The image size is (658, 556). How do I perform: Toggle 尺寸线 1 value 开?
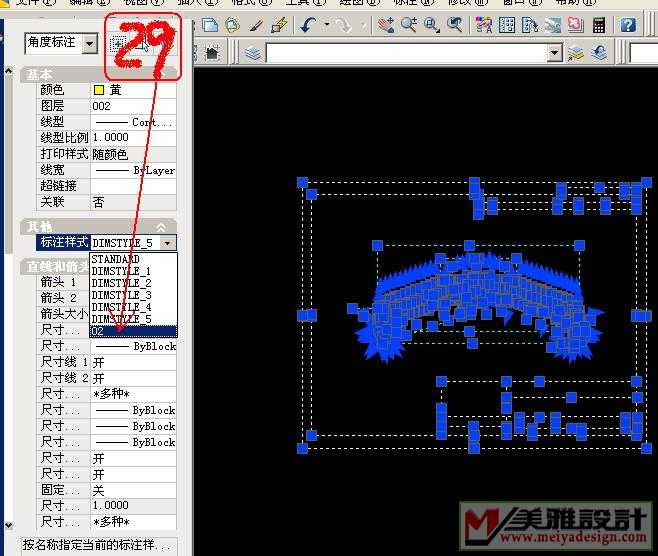133,362
